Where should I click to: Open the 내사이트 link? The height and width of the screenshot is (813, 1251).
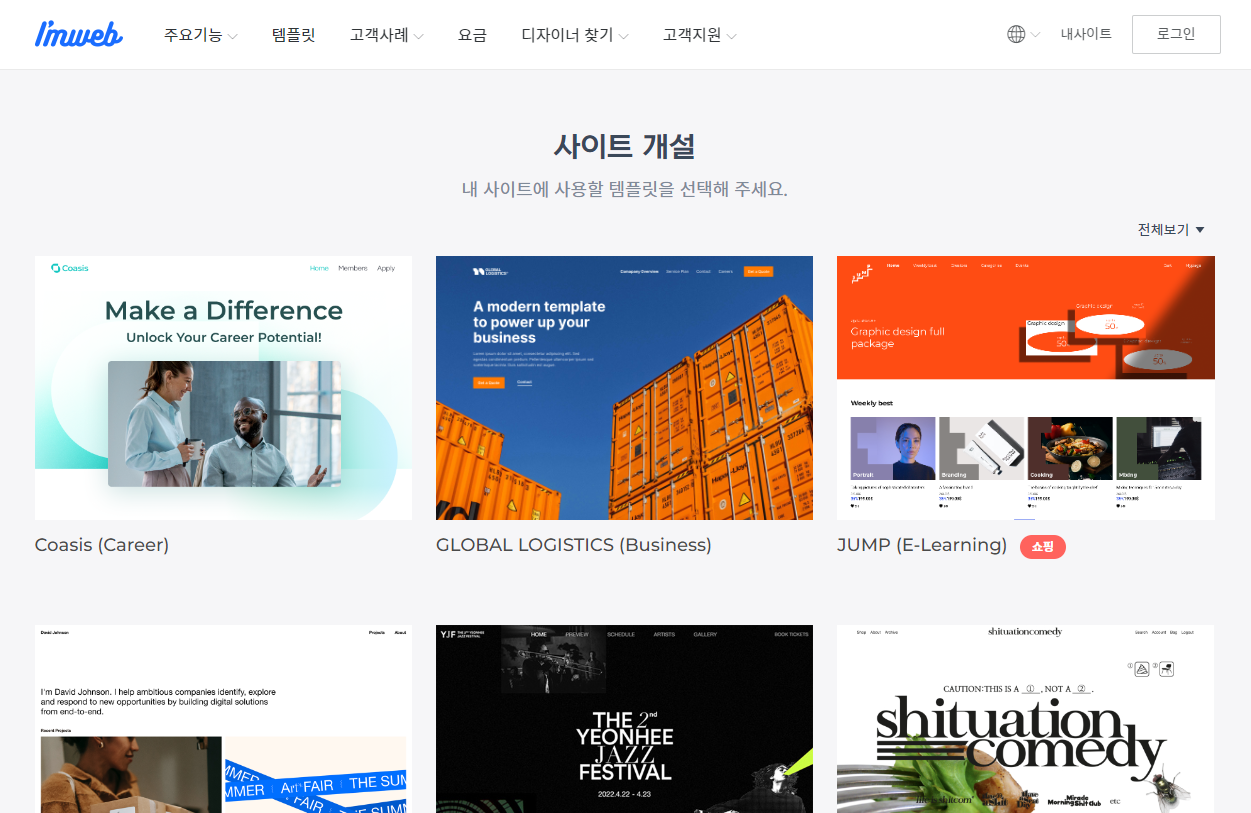tap(1086, 34)
